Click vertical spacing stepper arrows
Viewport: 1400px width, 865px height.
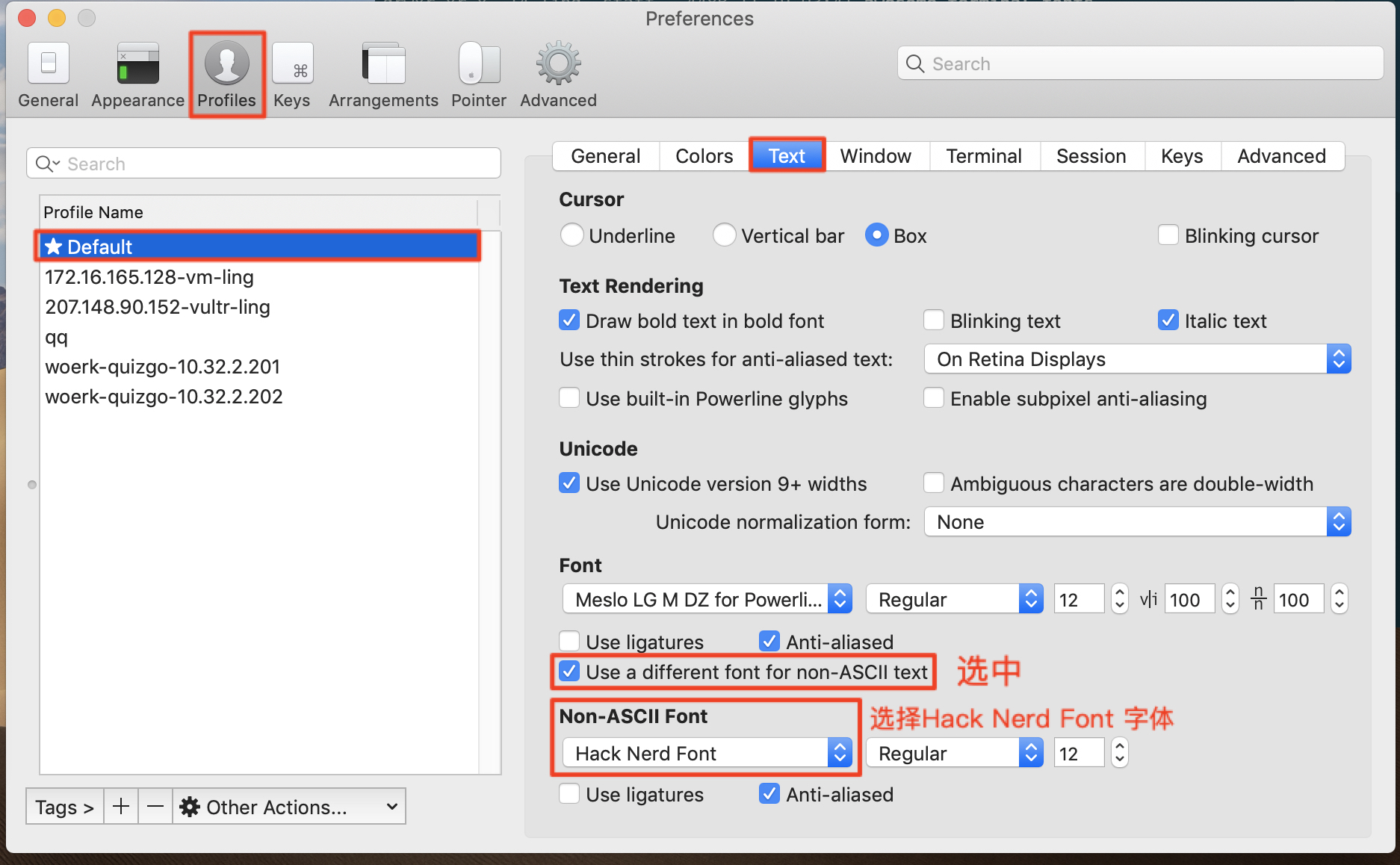[x=1339, y=599]
